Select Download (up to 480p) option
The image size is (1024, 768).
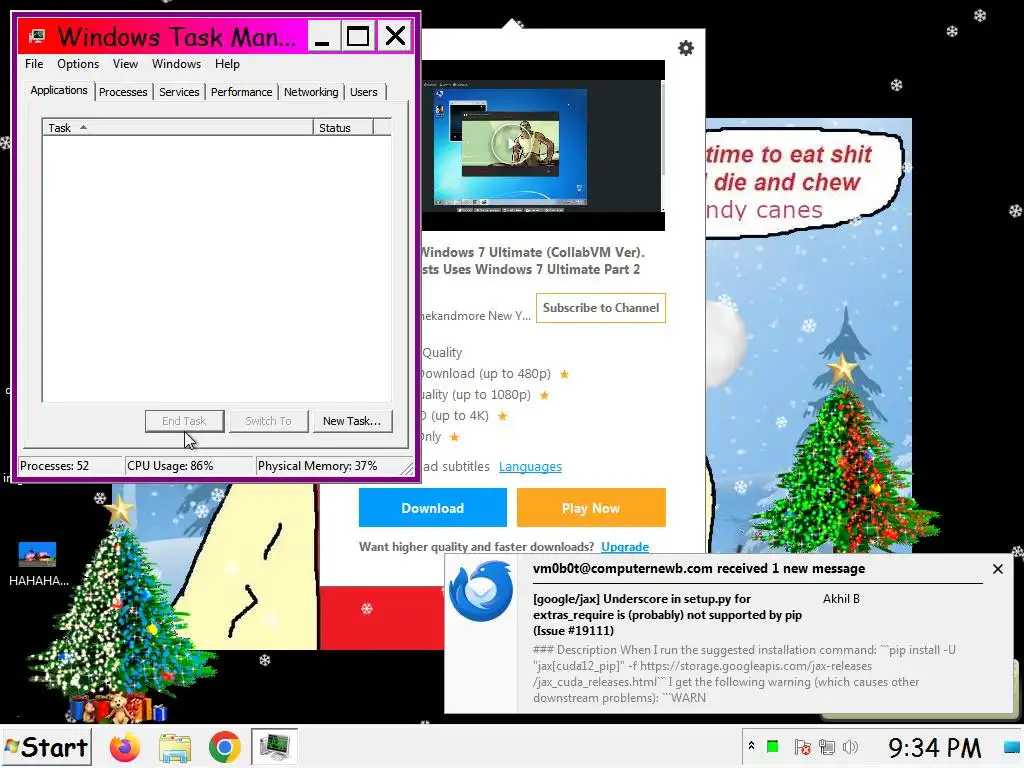coord(486,374)
